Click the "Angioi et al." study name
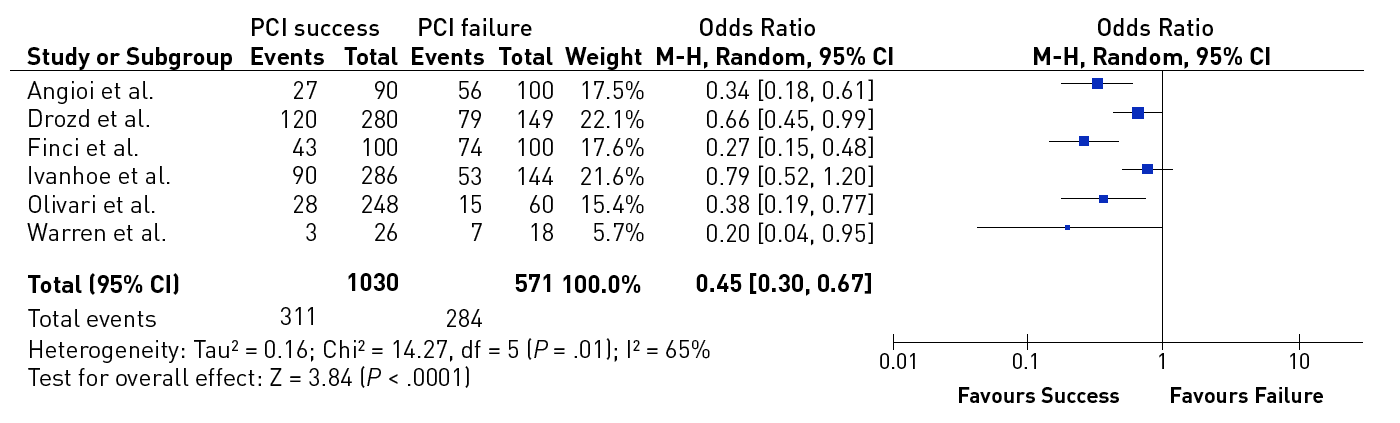Screen dimensions: 1400x423 91,92
